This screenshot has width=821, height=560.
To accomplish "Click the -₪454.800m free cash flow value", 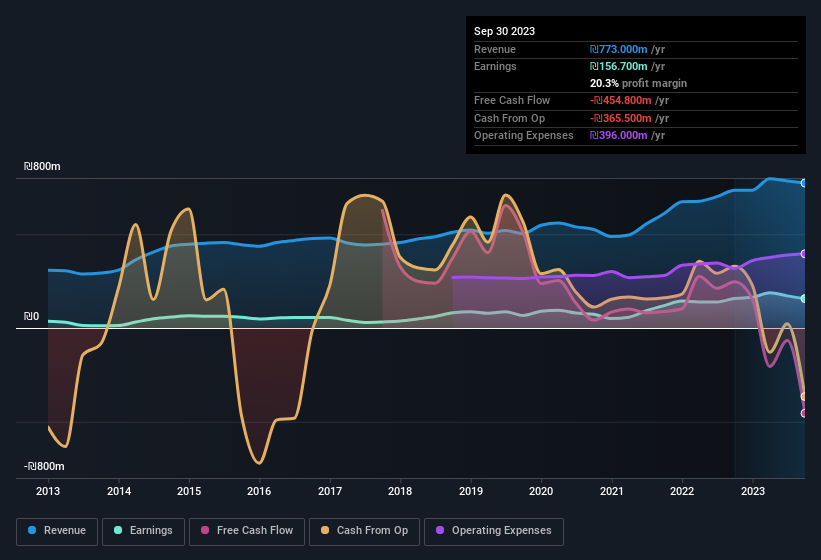I will tap(620, 100).
